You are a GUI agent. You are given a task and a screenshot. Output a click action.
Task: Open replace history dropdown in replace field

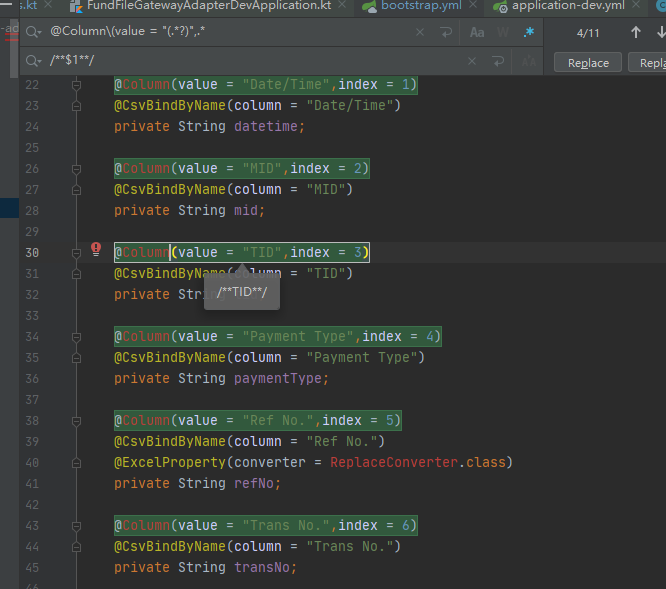click(x=34, y=61)
